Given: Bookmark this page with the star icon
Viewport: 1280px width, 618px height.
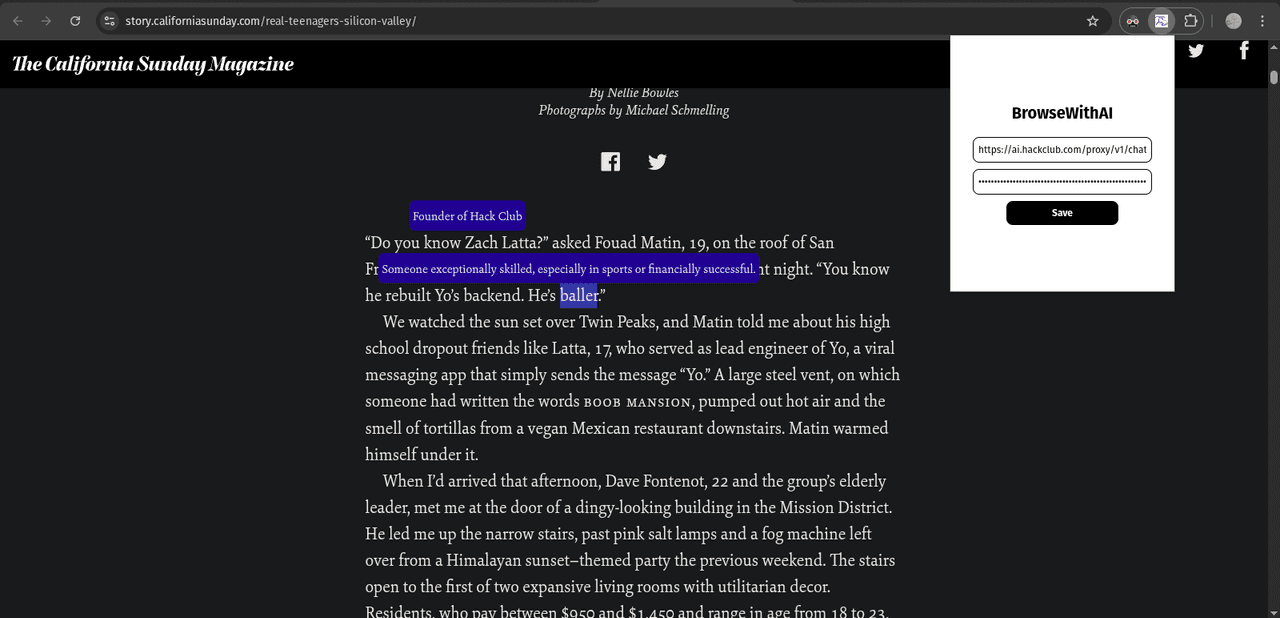Looking at the screenshot, I should (1093, 21).
